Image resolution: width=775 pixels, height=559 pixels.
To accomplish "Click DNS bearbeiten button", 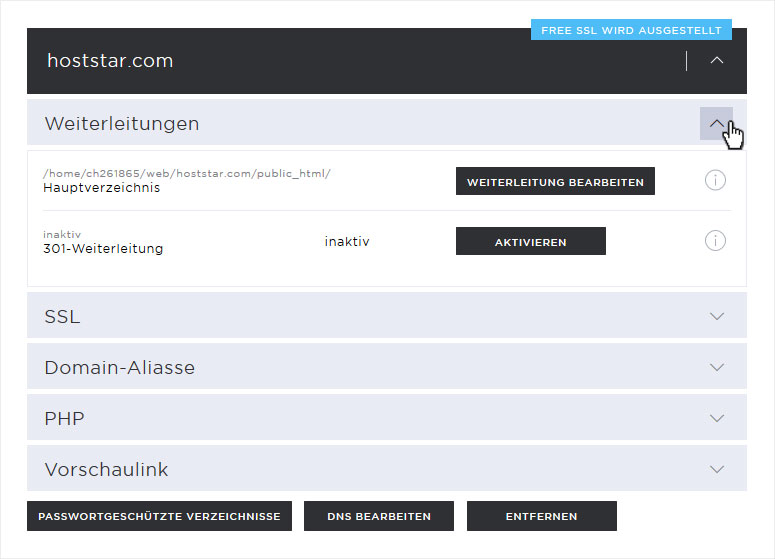I will pos(379,516).
